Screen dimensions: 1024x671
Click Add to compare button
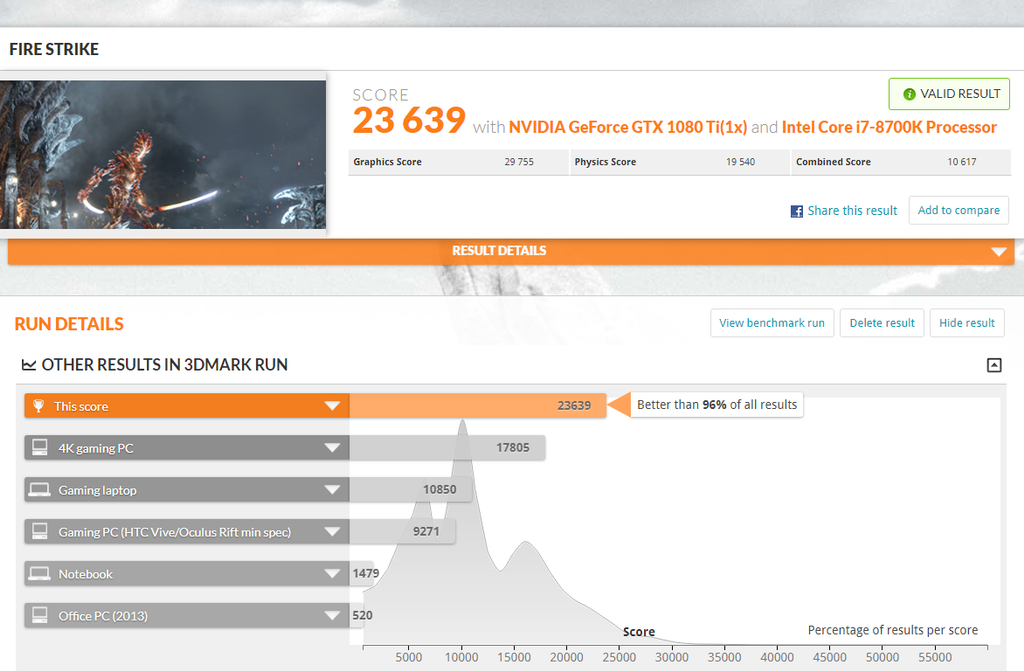click(959, 210)
